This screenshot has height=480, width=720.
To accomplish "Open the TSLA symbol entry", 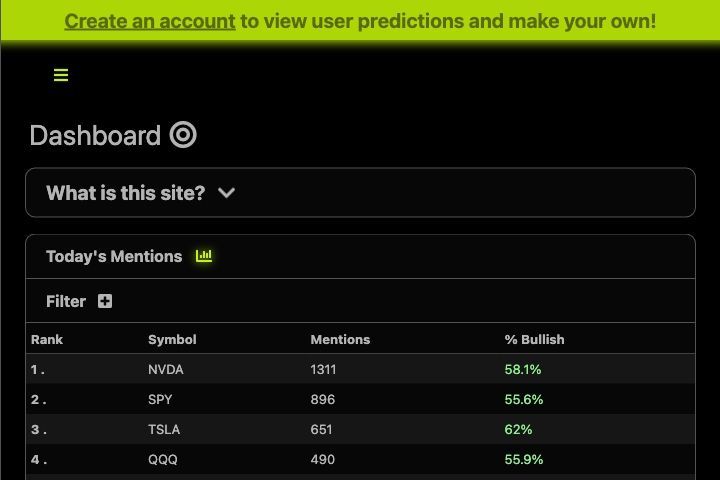I will (x=164, y=429).
